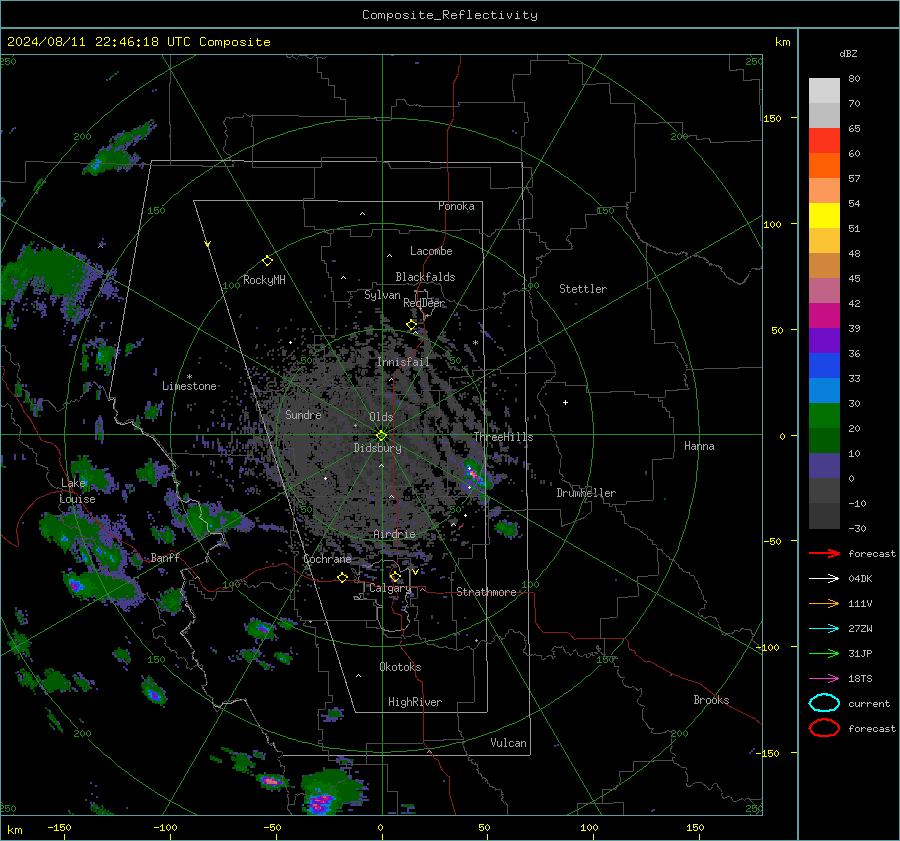Image resolution: width=900 pixels, height=841 pixels.
Task: Click the Brooks city label
Action: (711, 700)
